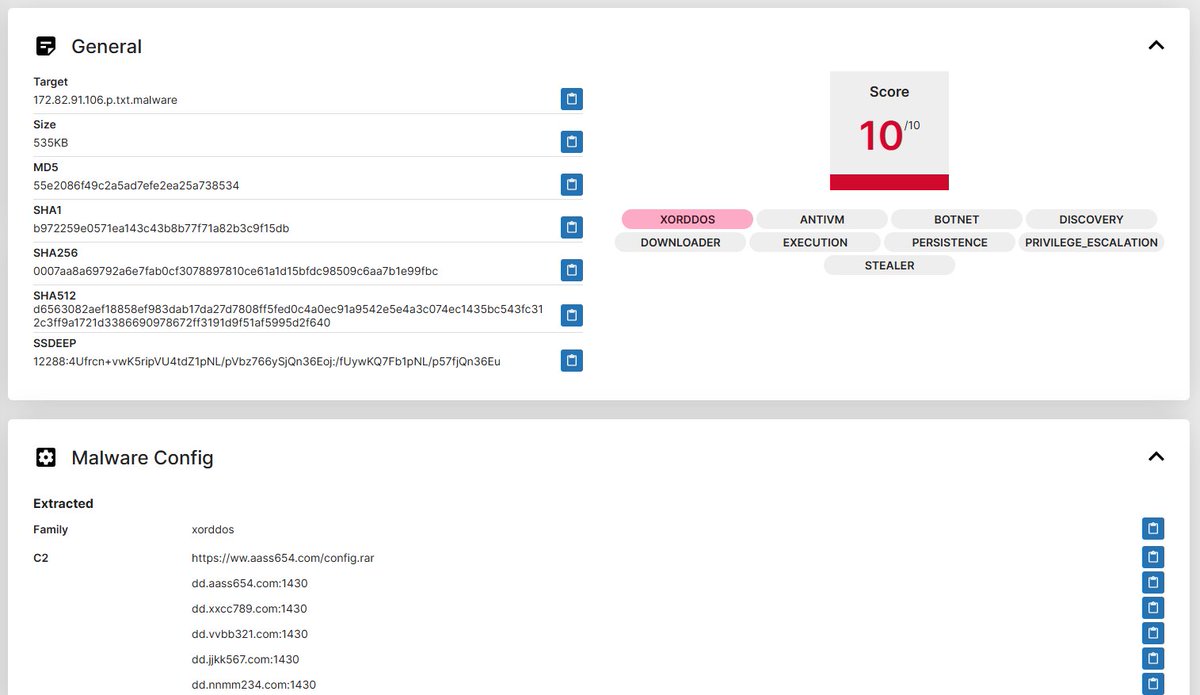1200x695 pixels.
Task: Copy dd.xxcc789.com:1430 C2 entry
Action: click(x=1153, y=608)
